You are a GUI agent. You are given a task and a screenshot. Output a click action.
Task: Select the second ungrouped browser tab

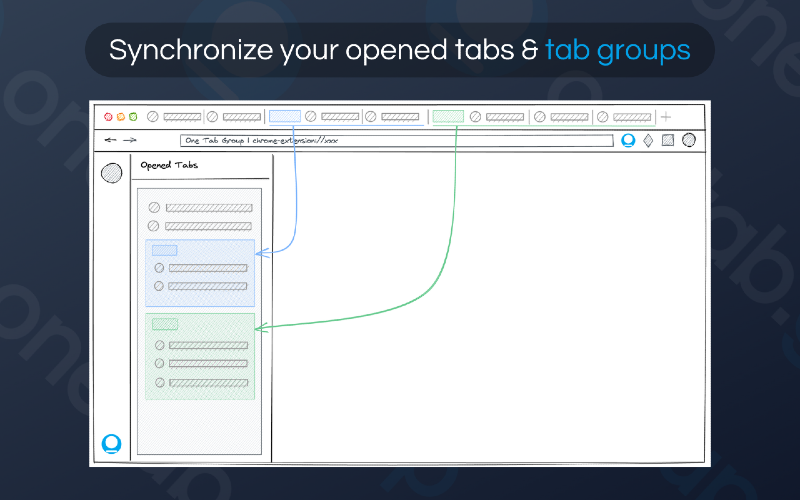(234, 117)
